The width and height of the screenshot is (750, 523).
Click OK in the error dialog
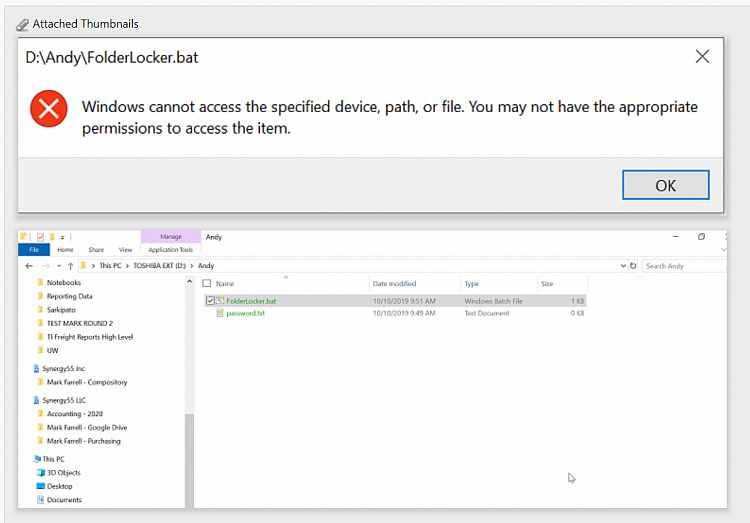665,185
